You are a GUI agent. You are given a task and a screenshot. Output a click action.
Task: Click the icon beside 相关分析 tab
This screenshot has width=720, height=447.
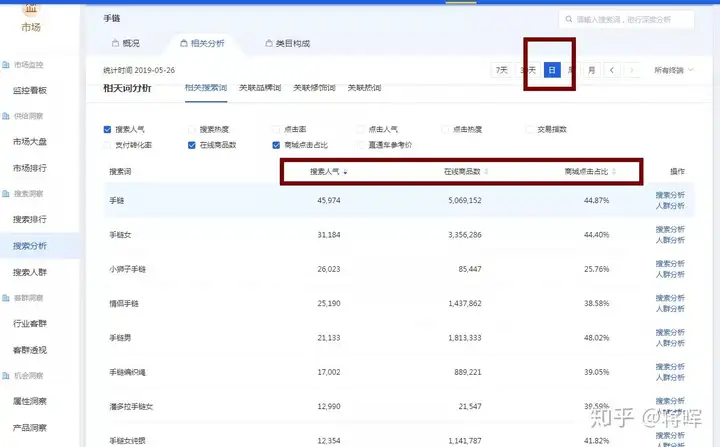(184, 43)
